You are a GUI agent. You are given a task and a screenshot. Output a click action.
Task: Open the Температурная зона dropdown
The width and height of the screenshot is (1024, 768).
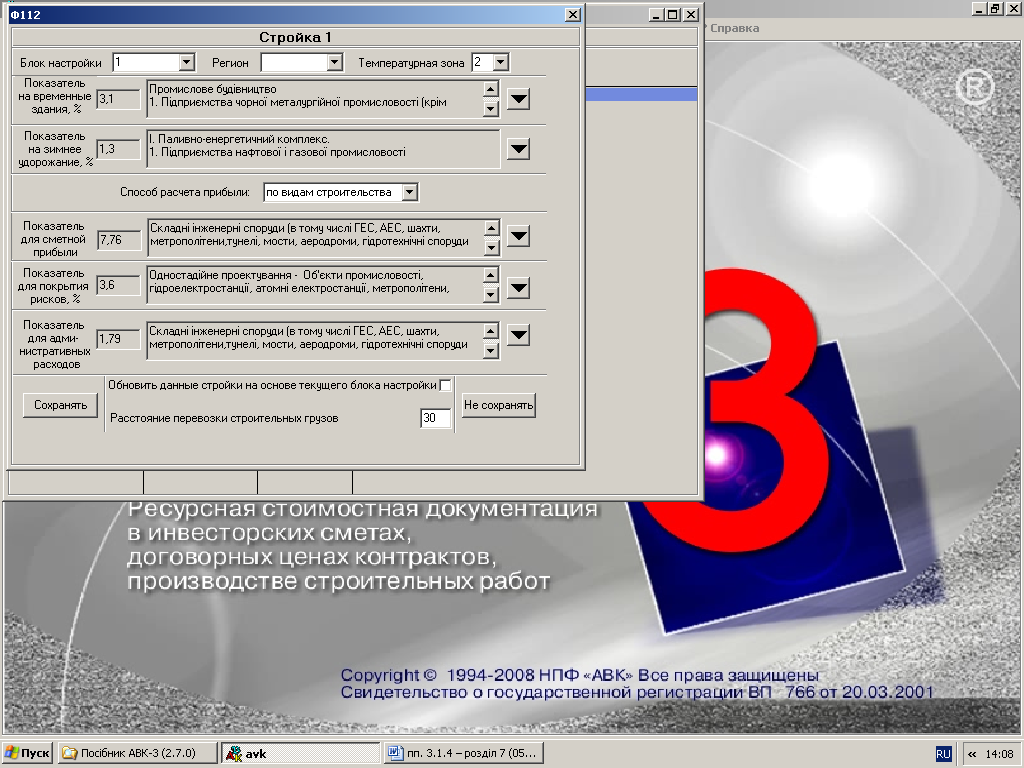click(x=501, y=63)
